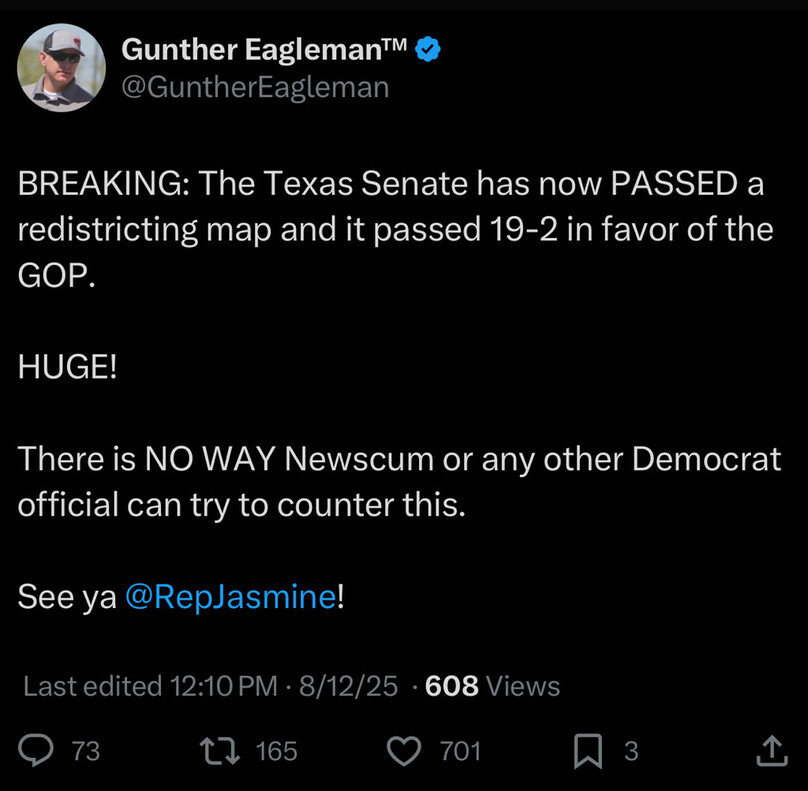Open the @GuntherEagleman handle link
This screenshot has width=808, height=791.
coord(254,87)
